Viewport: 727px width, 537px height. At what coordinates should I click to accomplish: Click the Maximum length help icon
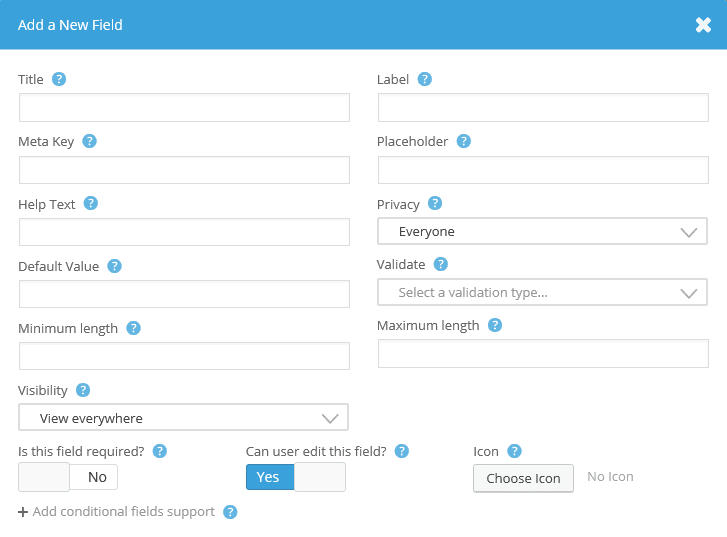[495, 325]
